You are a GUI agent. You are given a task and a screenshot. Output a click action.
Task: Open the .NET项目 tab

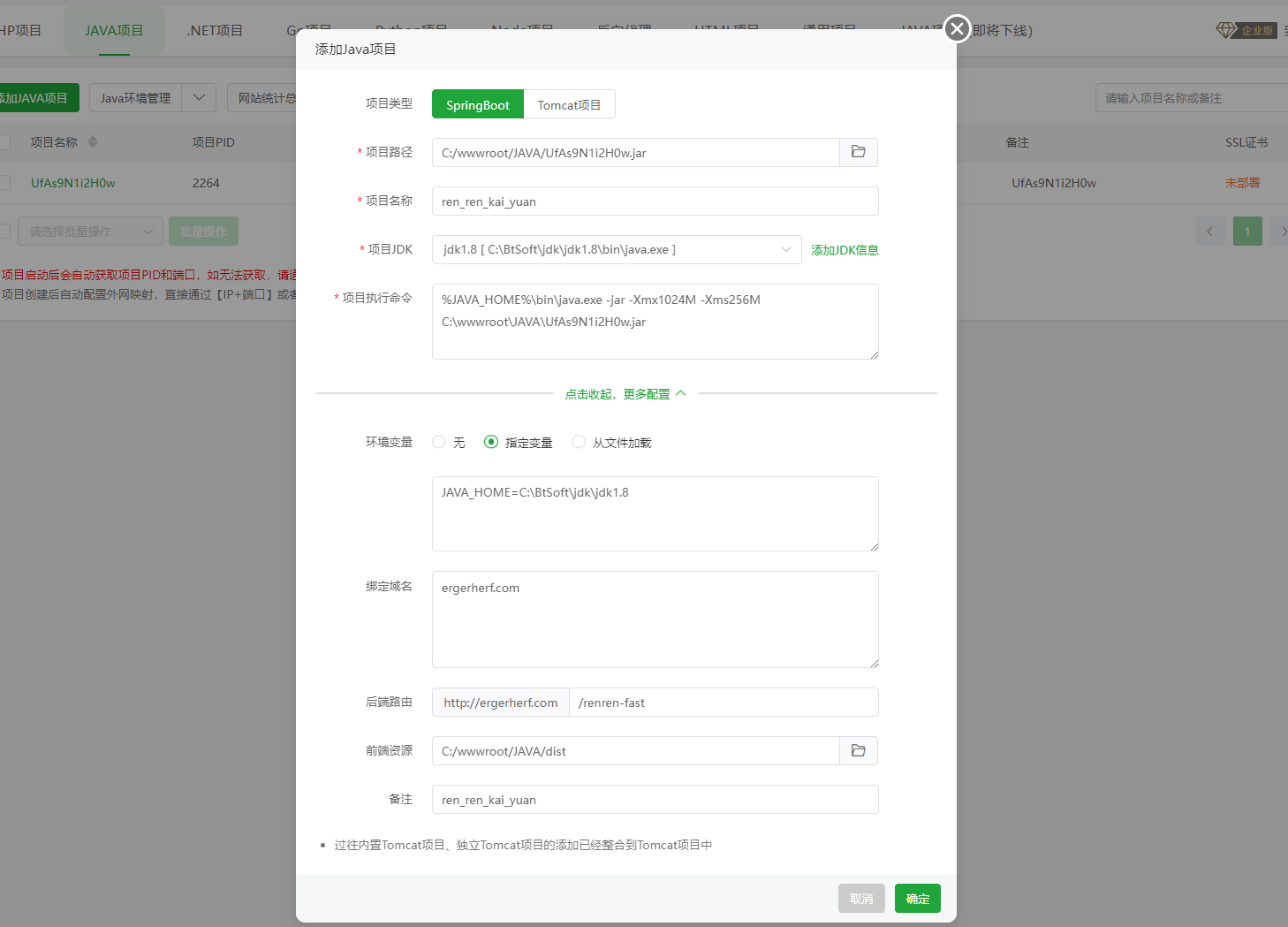(215, 31)
